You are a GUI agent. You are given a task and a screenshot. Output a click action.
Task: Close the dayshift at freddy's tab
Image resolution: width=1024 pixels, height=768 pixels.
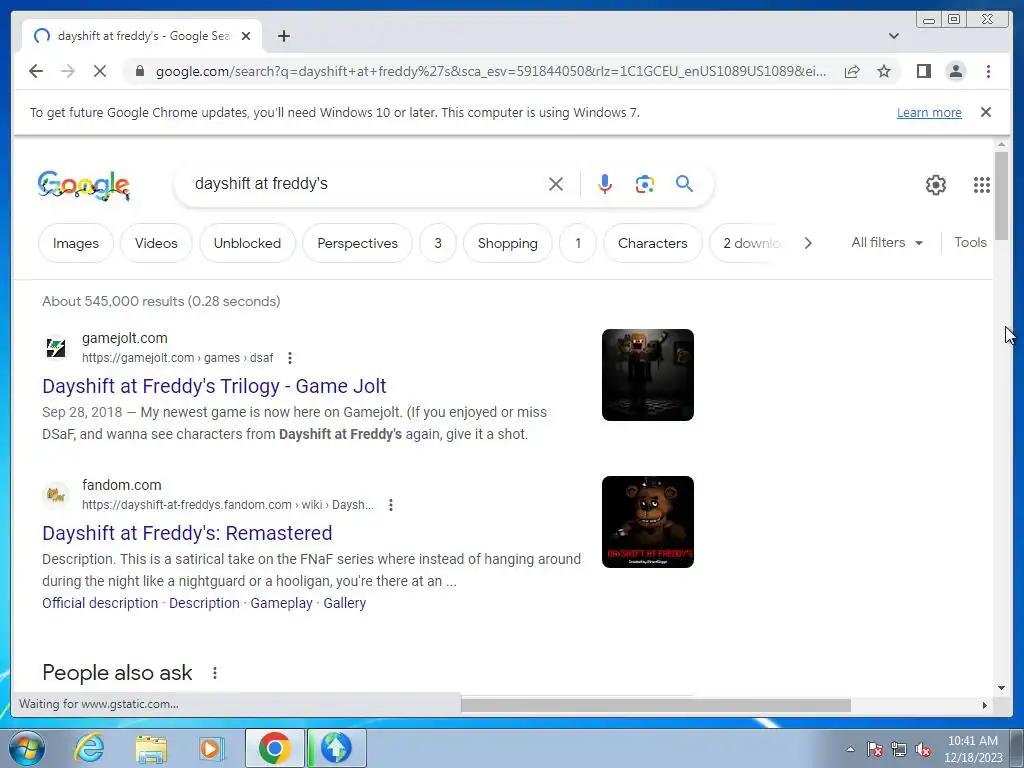click(x=246, y=36)
